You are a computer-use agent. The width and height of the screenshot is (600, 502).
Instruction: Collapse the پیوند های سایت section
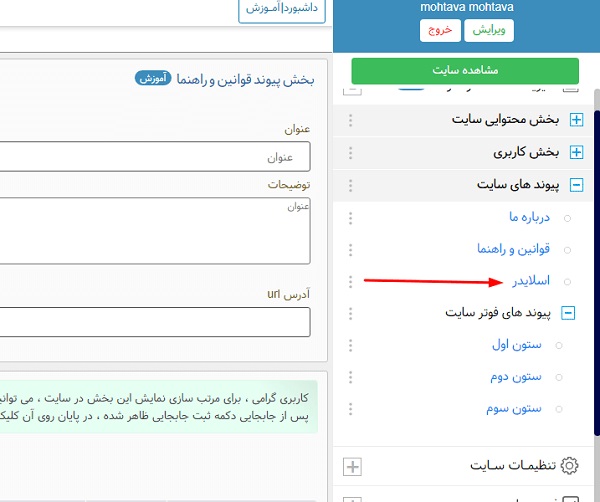coord(575,185)
